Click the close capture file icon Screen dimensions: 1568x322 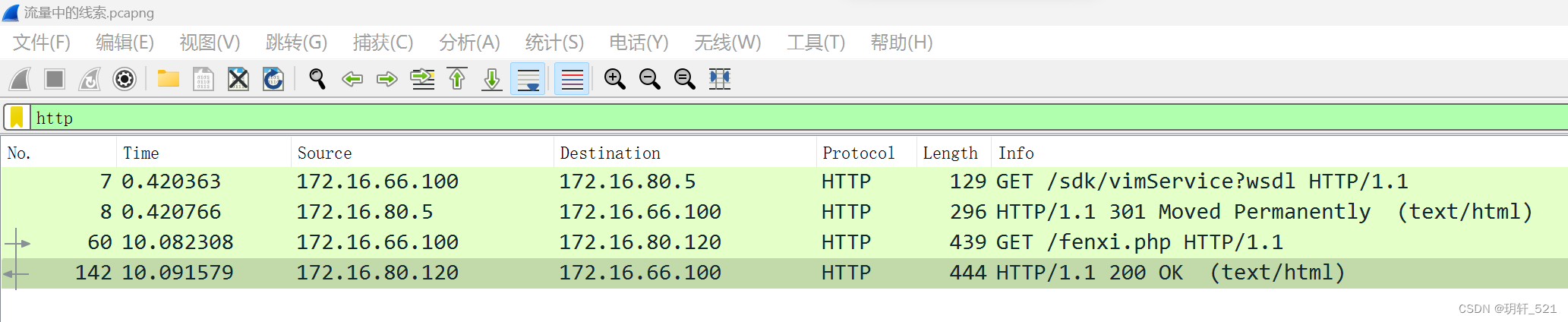click(x=238, y=79)
